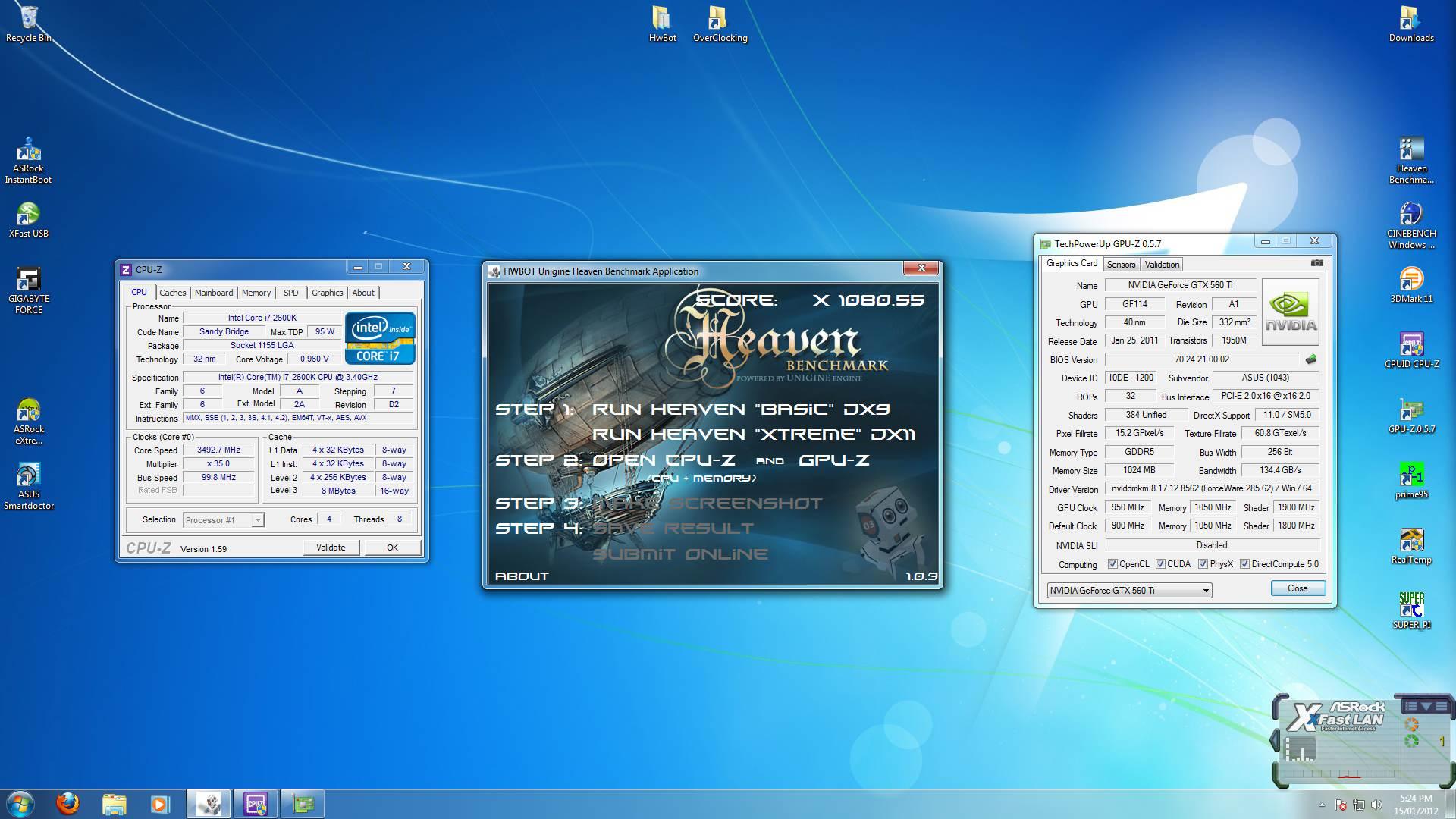
Task: Click the Windows Start orb
Action: tap(20, 804)
